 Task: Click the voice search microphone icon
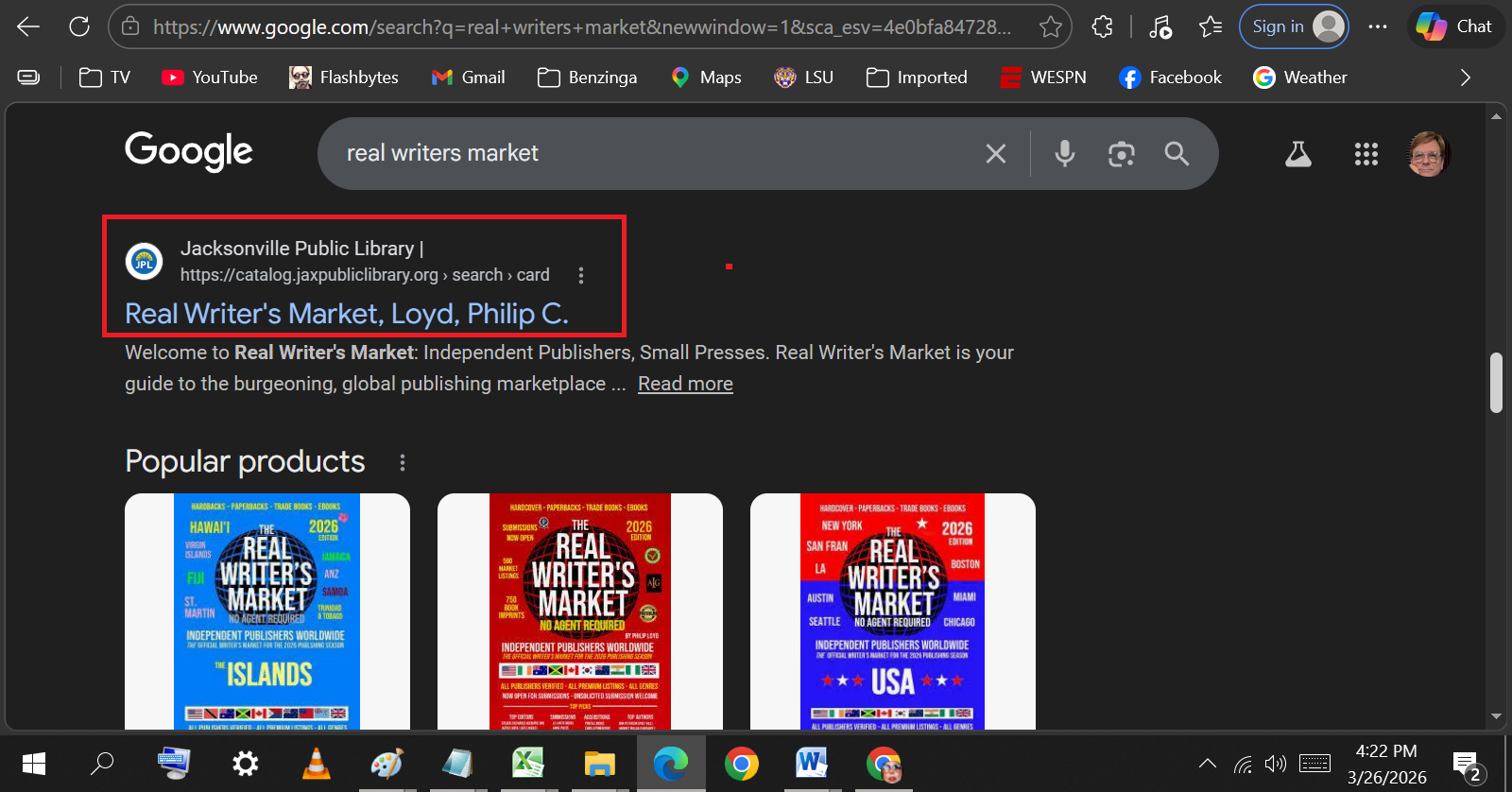(x=1064, y=153)
